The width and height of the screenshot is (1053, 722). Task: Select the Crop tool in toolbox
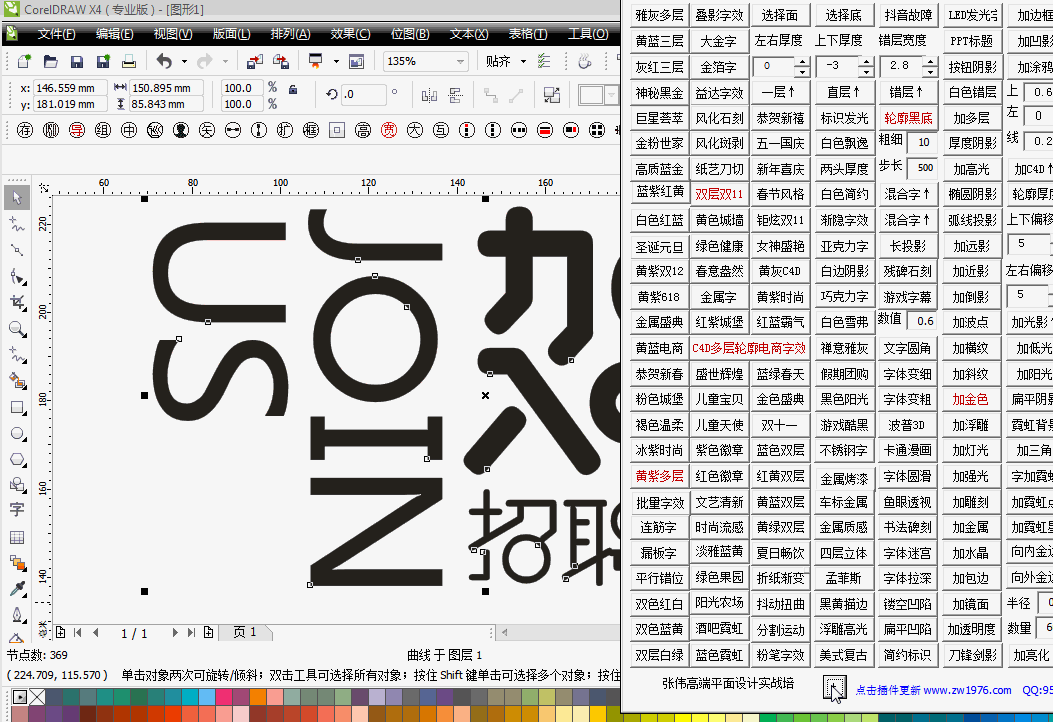[17, 301]
